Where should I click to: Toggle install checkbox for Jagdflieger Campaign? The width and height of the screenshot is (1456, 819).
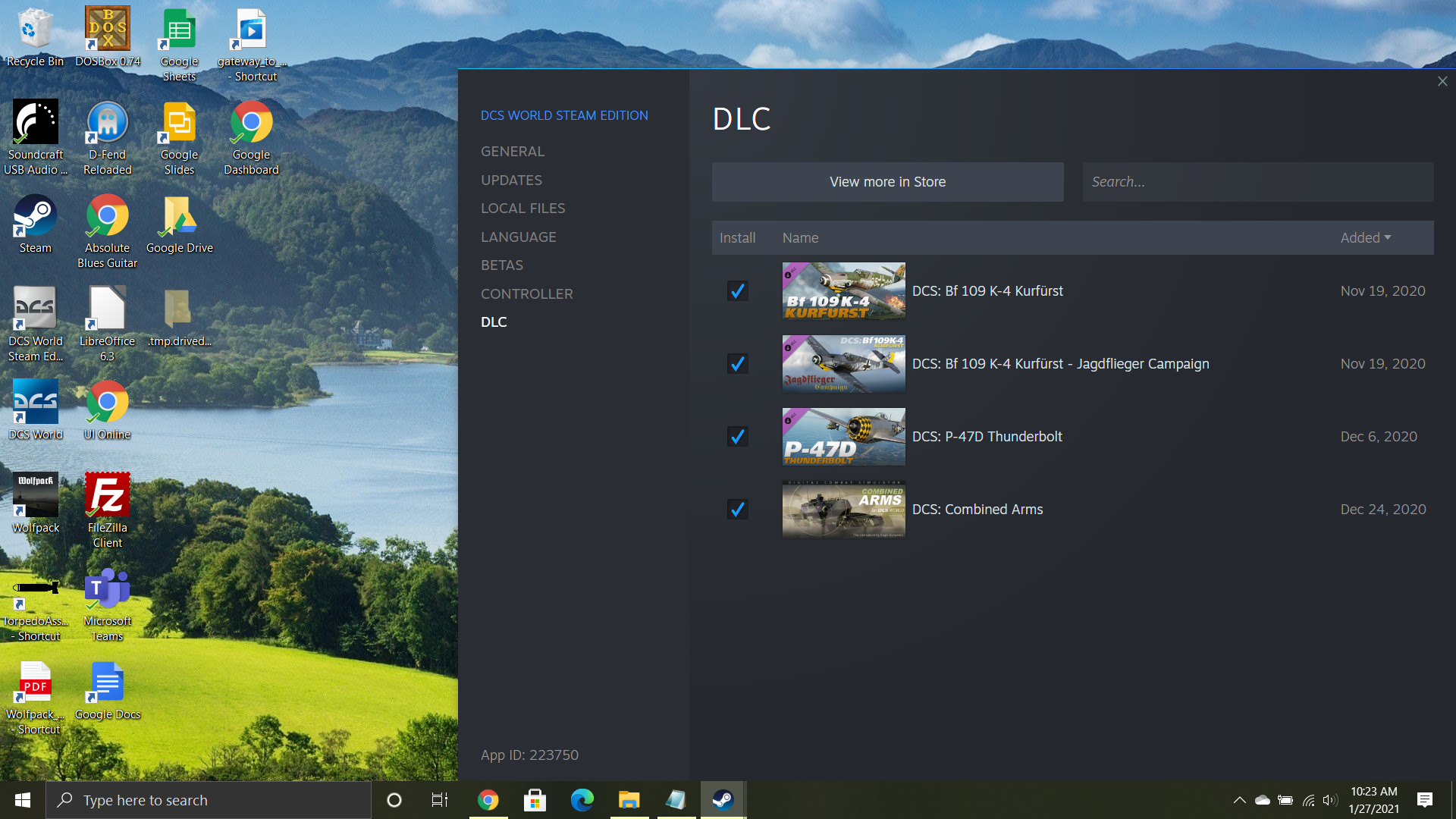point(737,364)
